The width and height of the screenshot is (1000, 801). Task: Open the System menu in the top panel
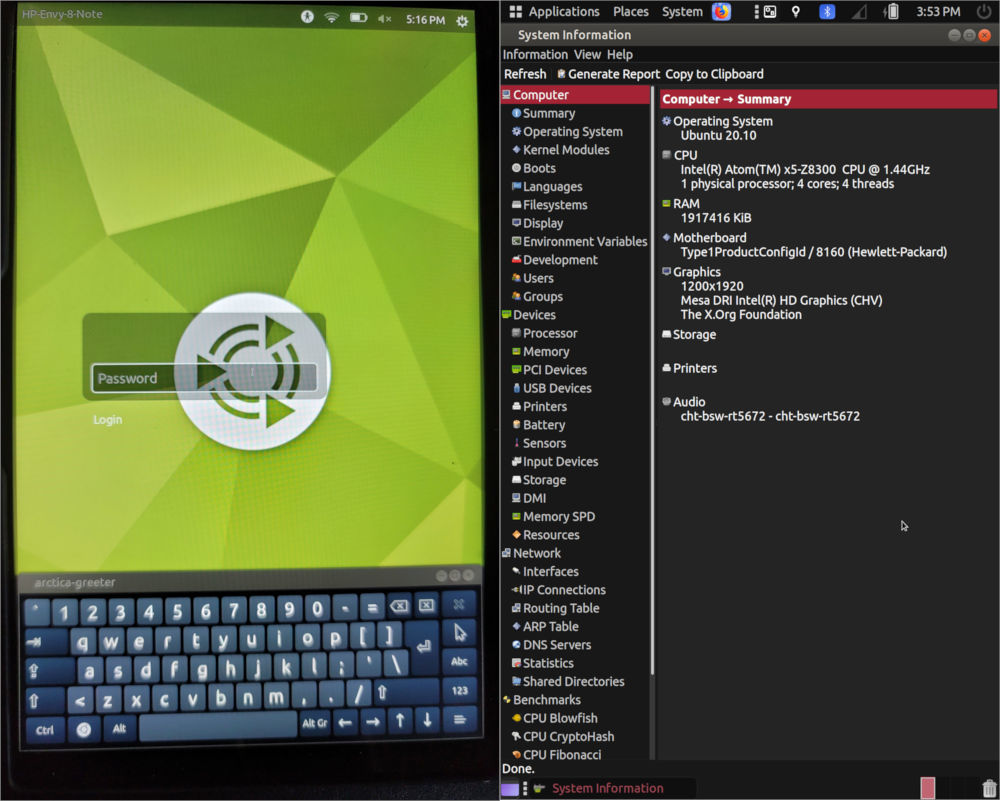point(682,11)
